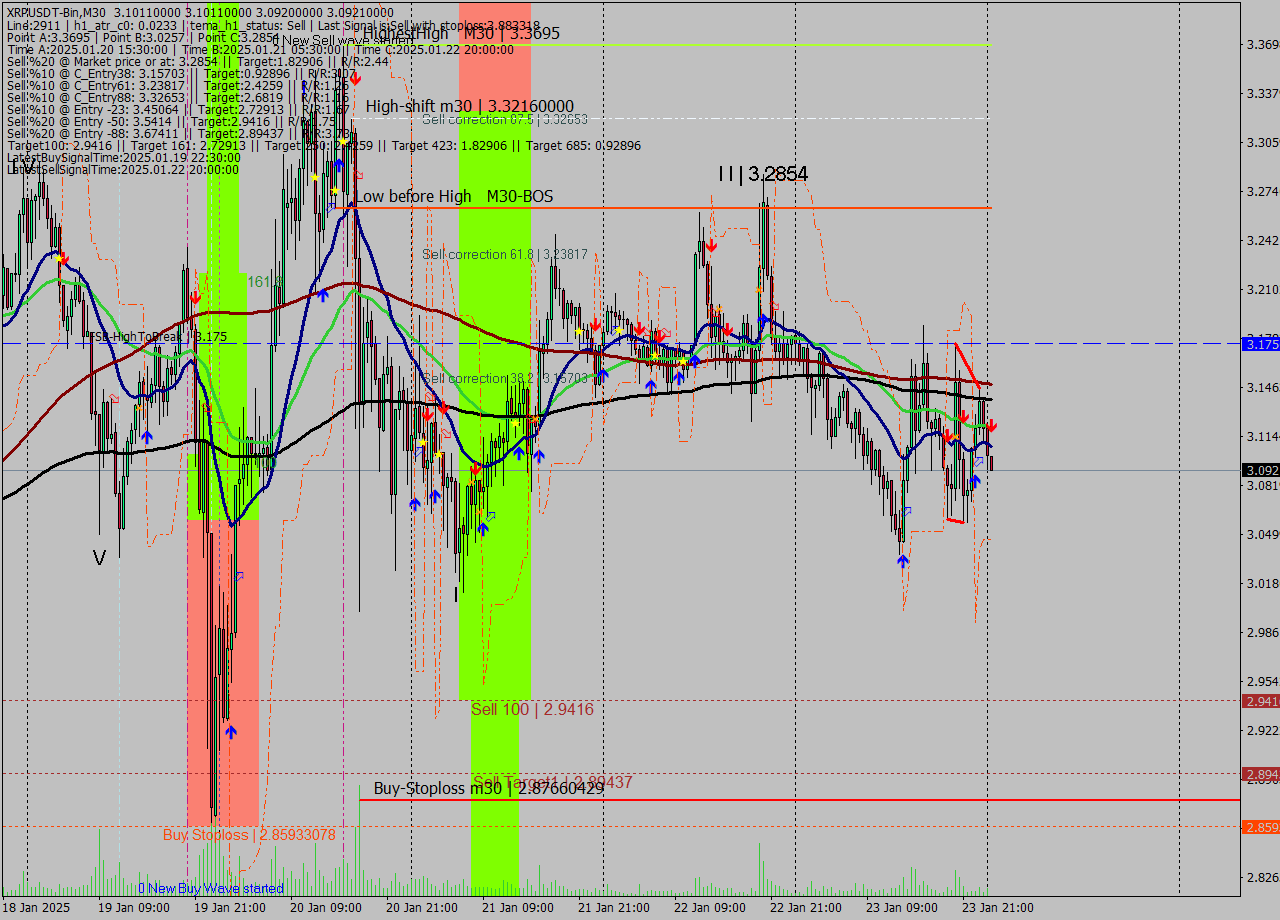Click the High-shift m30 | 3.32160000 label

tap(470, 106)
